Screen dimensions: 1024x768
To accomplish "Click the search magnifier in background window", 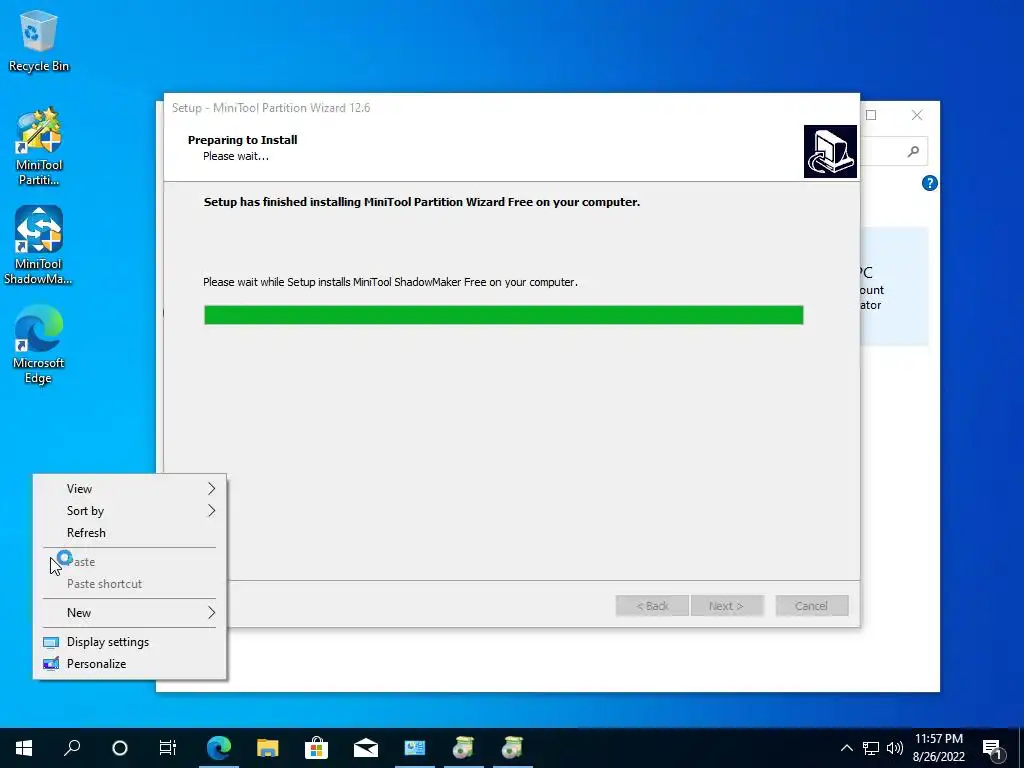I will 913,152.
